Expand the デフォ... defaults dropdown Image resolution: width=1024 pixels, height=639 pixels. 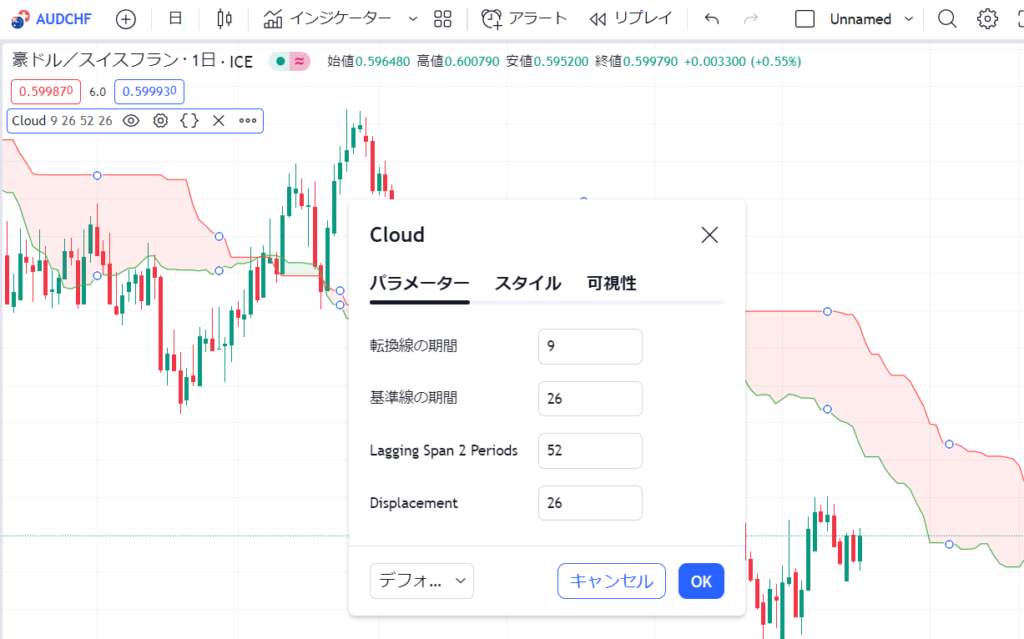[x=421, y=581]
